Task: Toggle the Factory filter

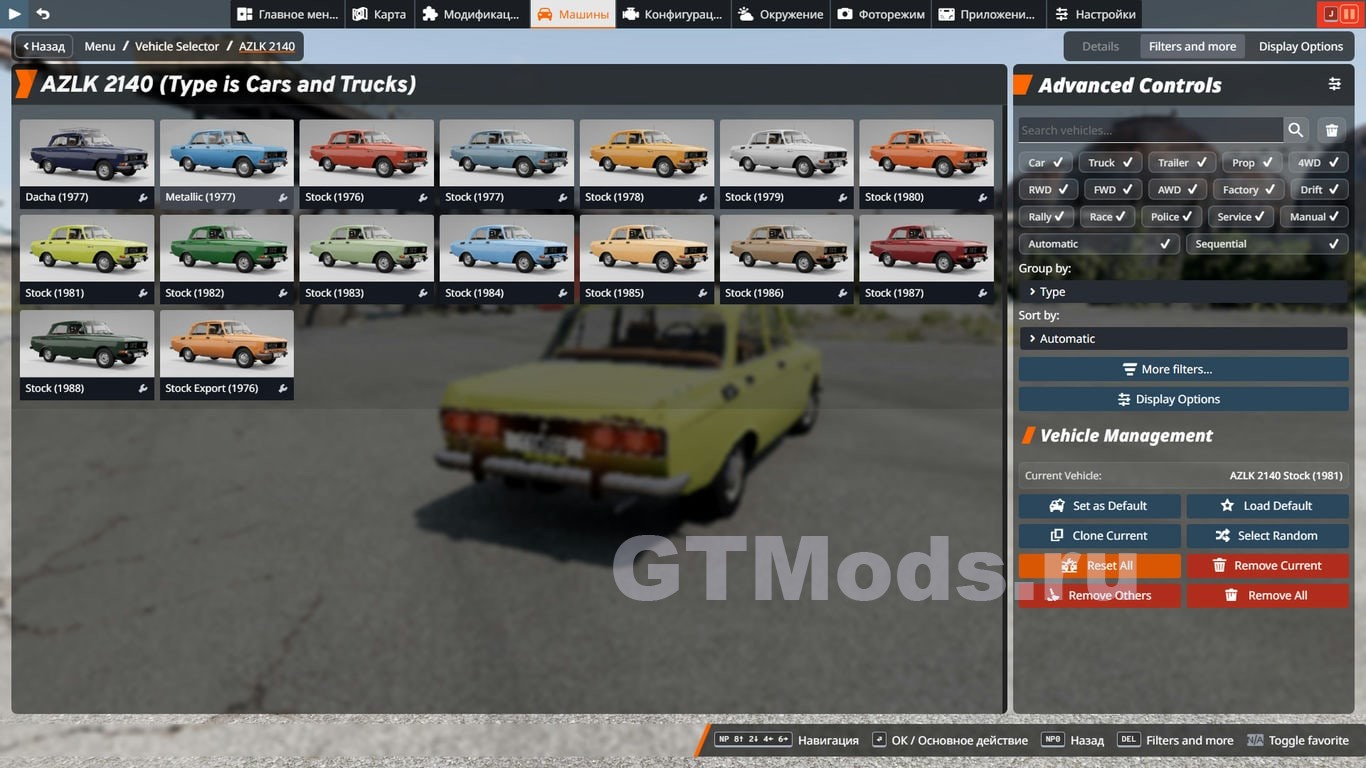Action: click(x=1249, y=189)
